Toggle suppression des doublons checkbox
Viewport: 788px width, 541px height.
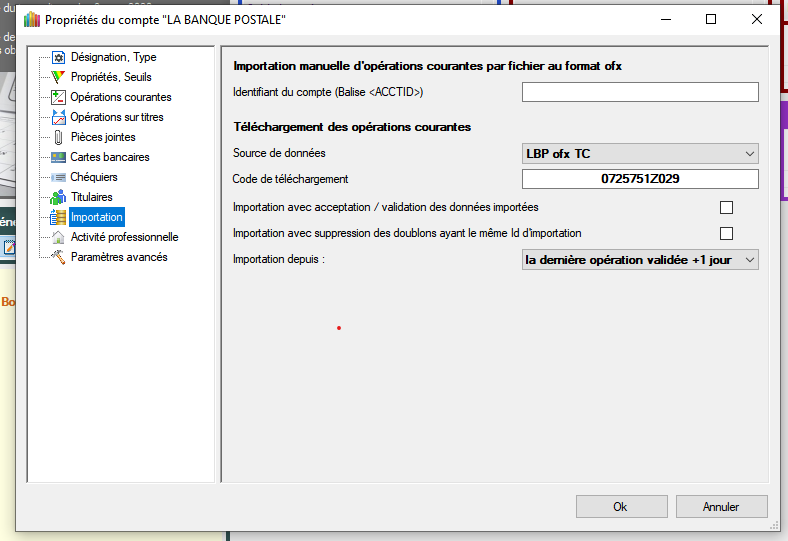point(726,234)
